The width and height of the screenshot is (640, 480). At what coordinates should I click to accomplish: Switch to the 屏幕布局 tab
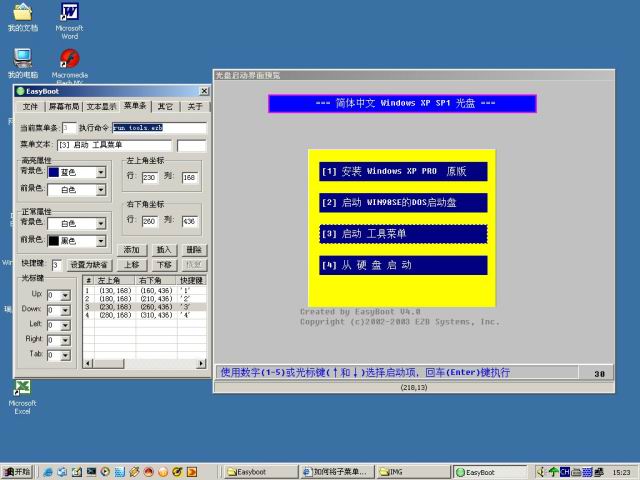pos(64,107)
